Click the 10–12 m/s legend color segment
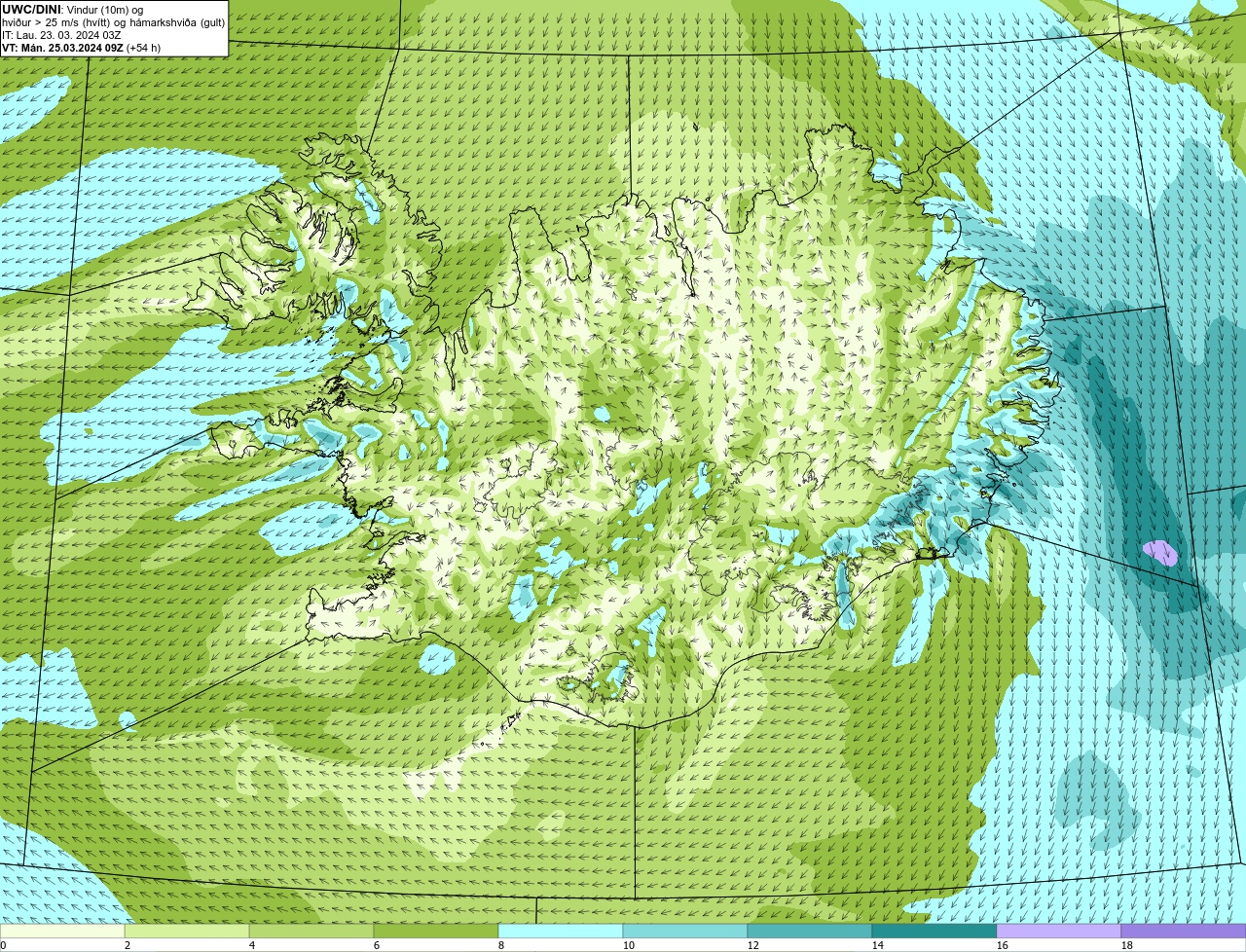 (685, 932)
